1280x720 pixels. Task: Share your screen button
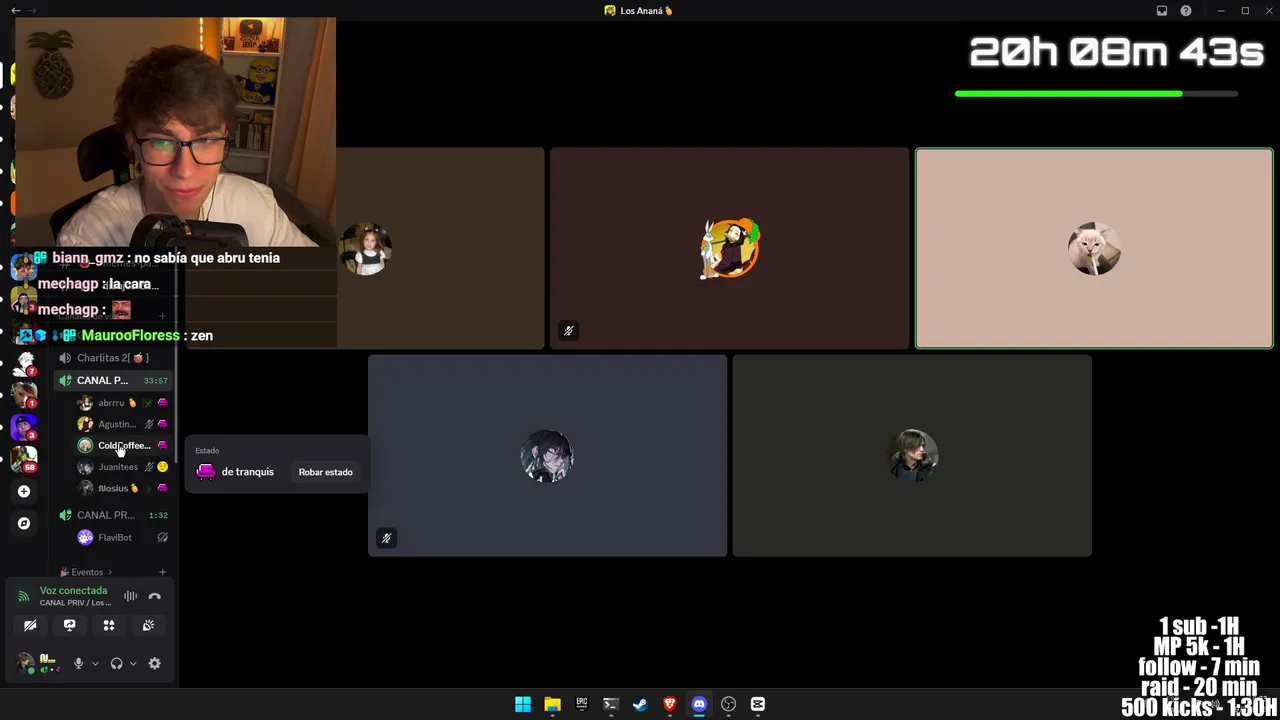pos(69,625)
